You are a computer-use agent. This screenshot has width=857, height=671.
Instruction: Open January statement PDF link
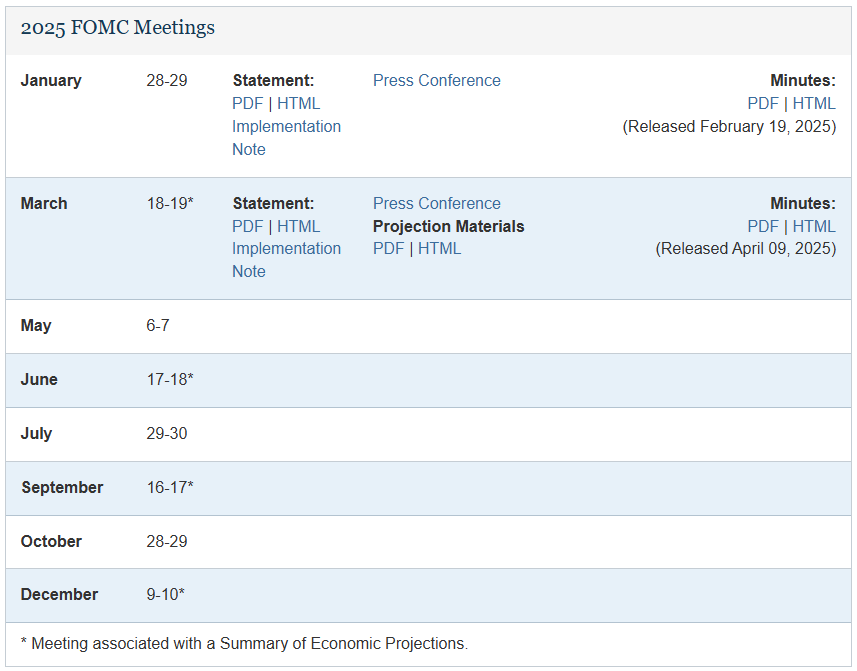point(247,103)
